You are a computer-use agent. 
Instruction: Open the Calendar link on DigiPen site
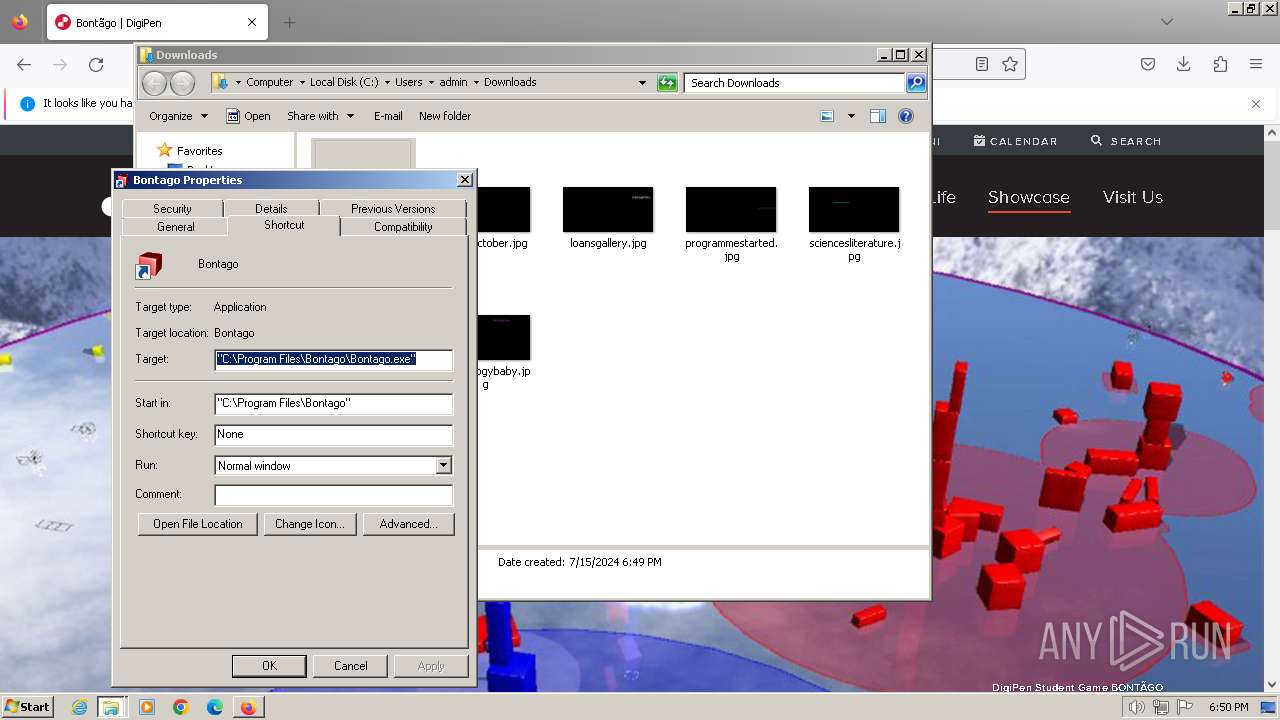click(1015, 141)
